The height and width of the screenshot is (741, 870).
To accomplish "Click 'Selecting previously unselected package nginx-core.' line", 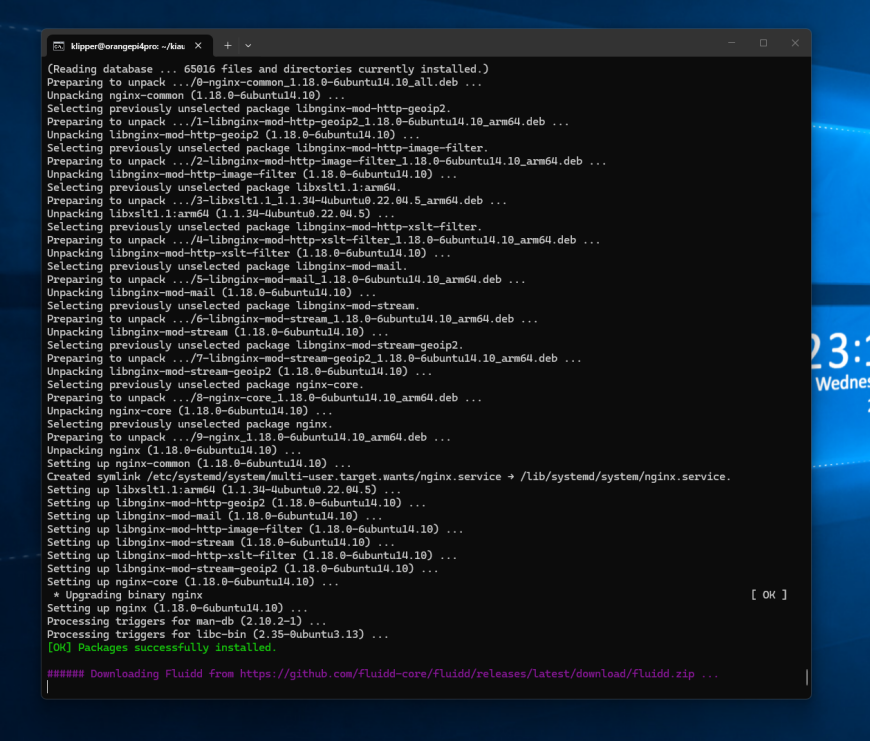I will (x=205, y=385).
